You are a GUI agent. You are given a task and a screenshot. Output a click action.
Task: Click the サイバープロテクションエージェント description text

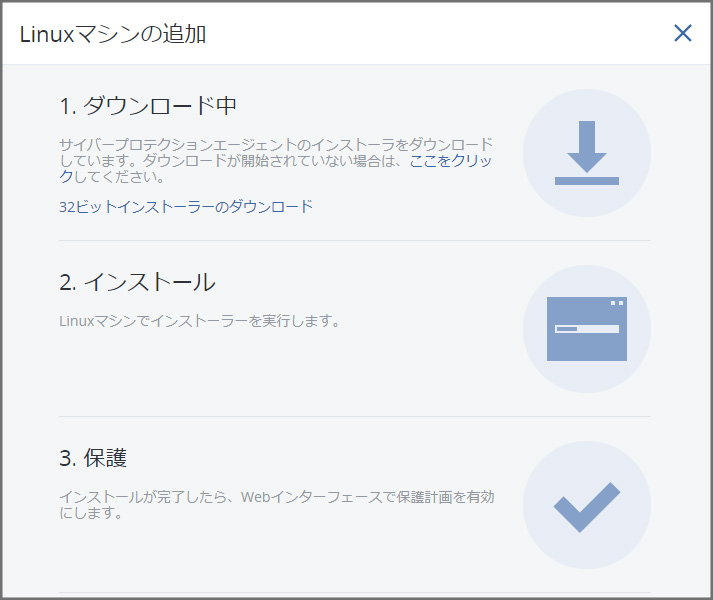(276, 161)
